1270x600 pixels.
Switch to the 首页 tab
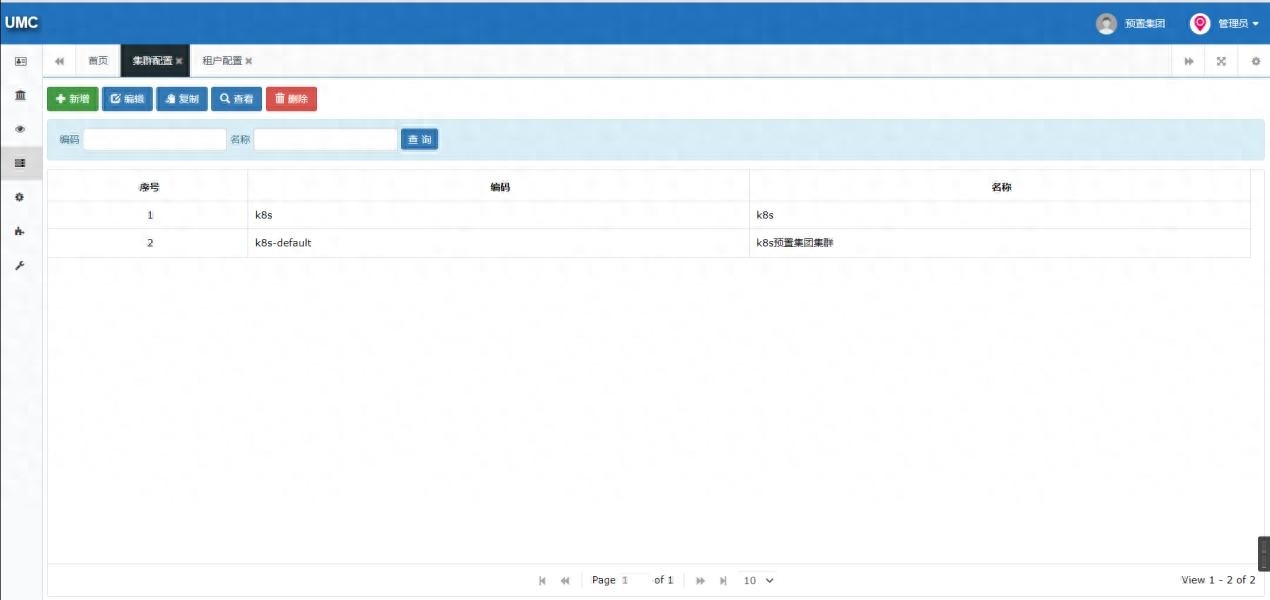coord(98,61)
